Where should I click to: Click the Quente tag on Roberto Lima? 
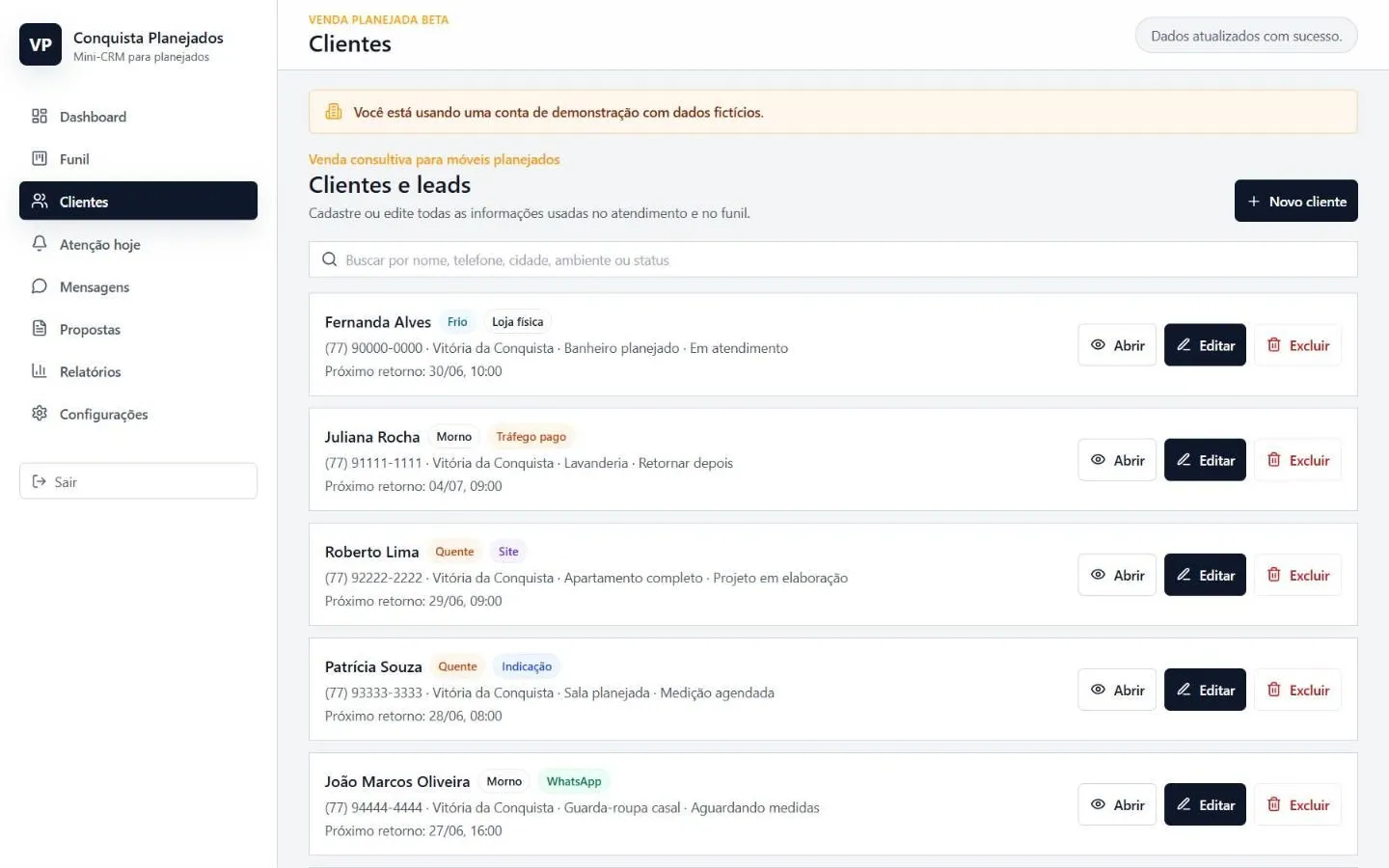[x=454, y=552]
